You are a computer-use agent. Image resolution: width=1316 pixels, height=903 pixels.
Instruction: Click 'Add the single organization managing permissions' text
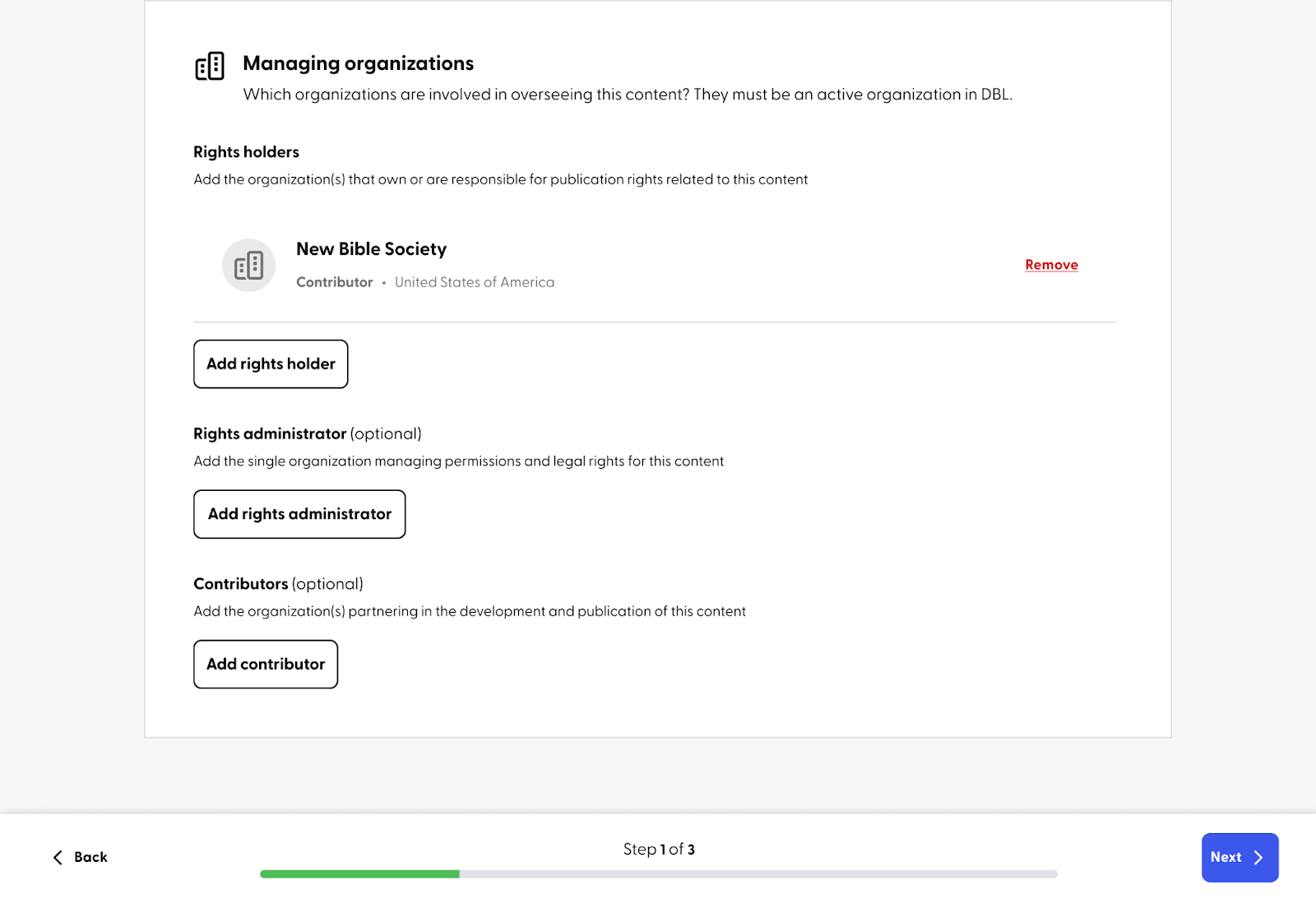click(458, 461)
